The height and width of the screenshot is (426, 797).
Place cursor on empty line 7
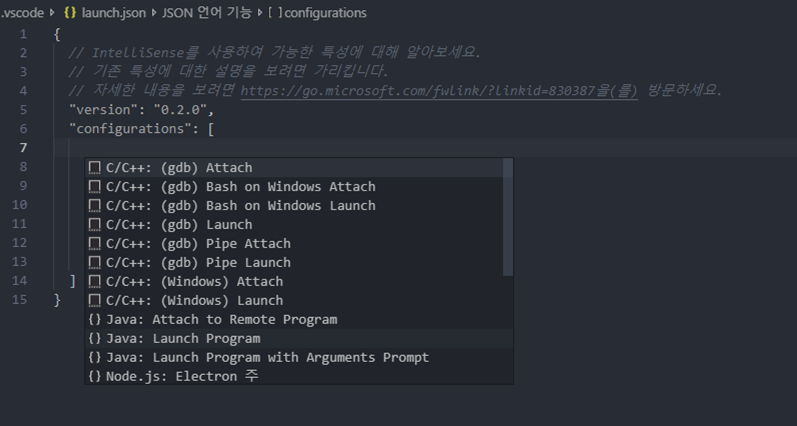point(407,148)
